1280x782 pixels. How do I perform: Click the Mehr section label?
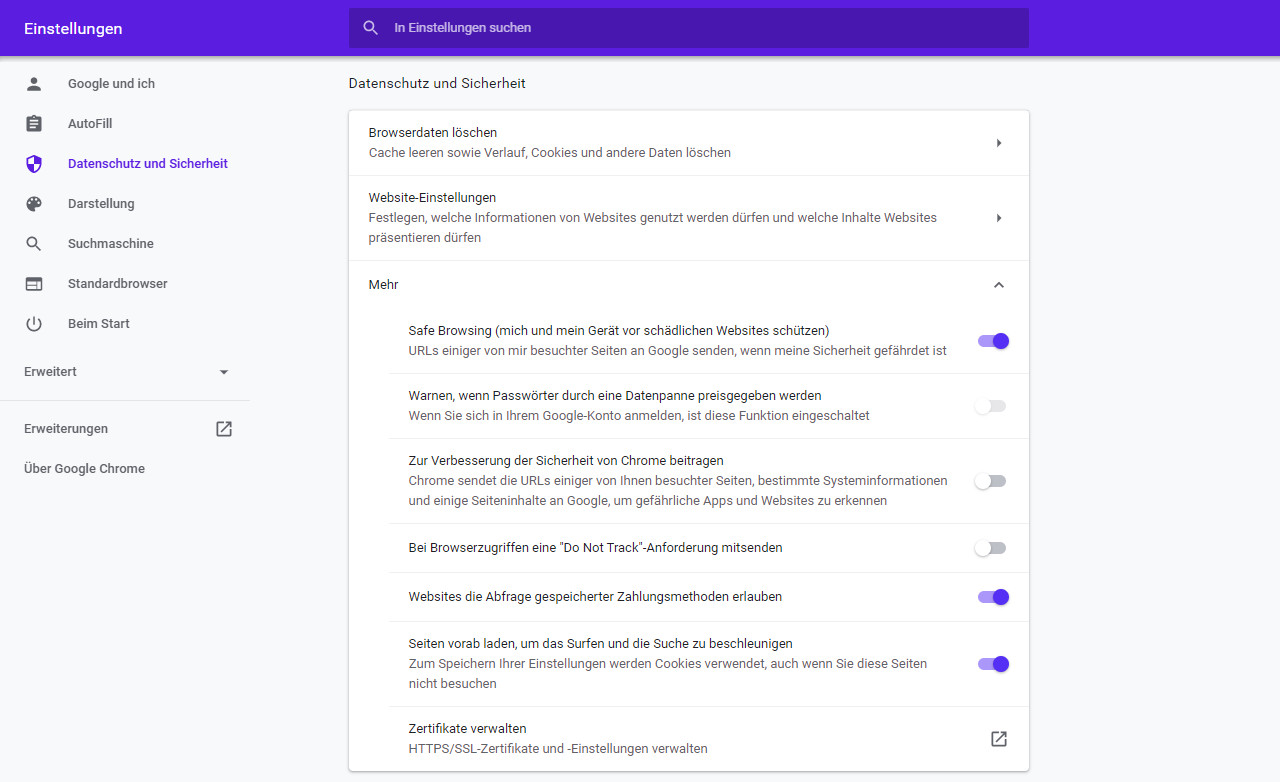(x=384, y=285)
